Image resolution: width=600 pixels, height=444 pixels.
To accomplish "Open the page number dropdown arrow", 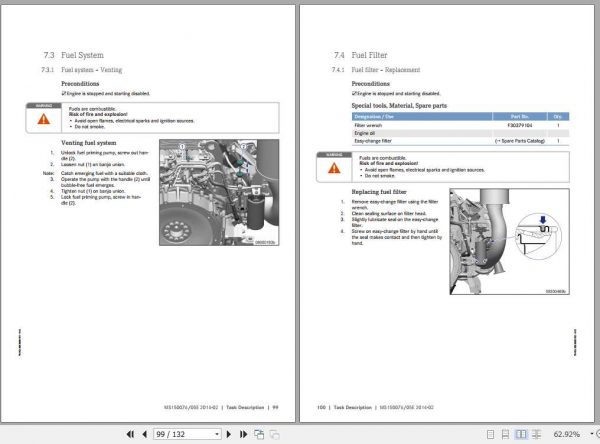I will 217,434.
